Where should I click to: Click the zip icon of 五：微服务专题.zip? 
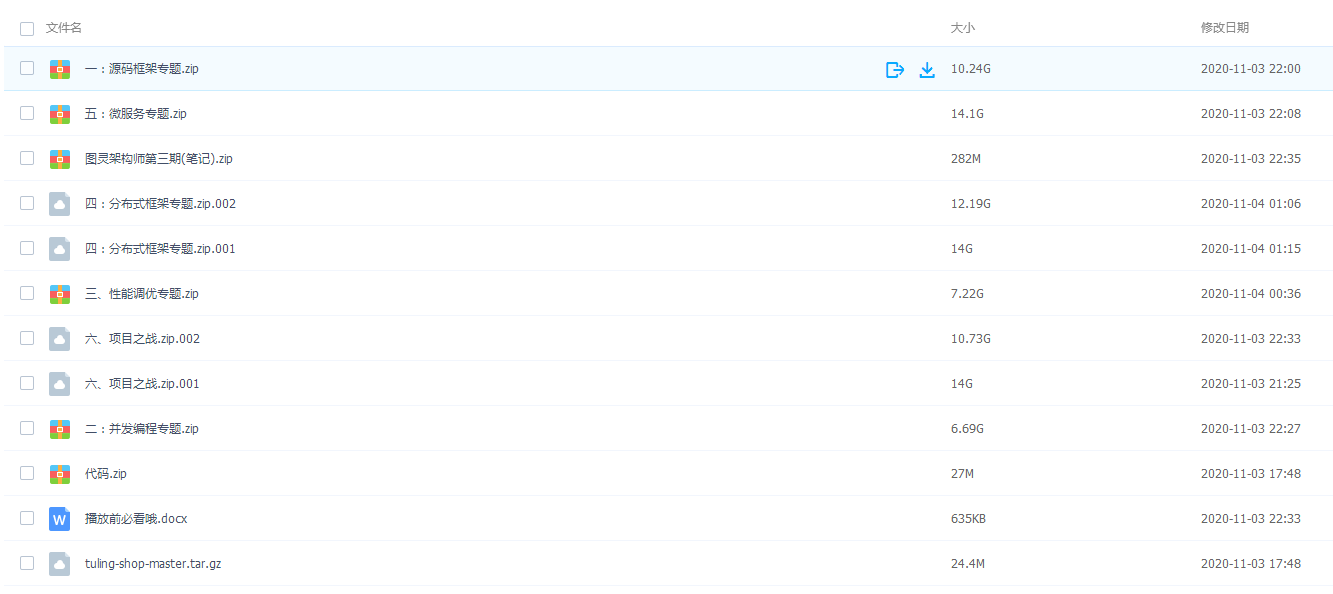click(x=60, y=114)
